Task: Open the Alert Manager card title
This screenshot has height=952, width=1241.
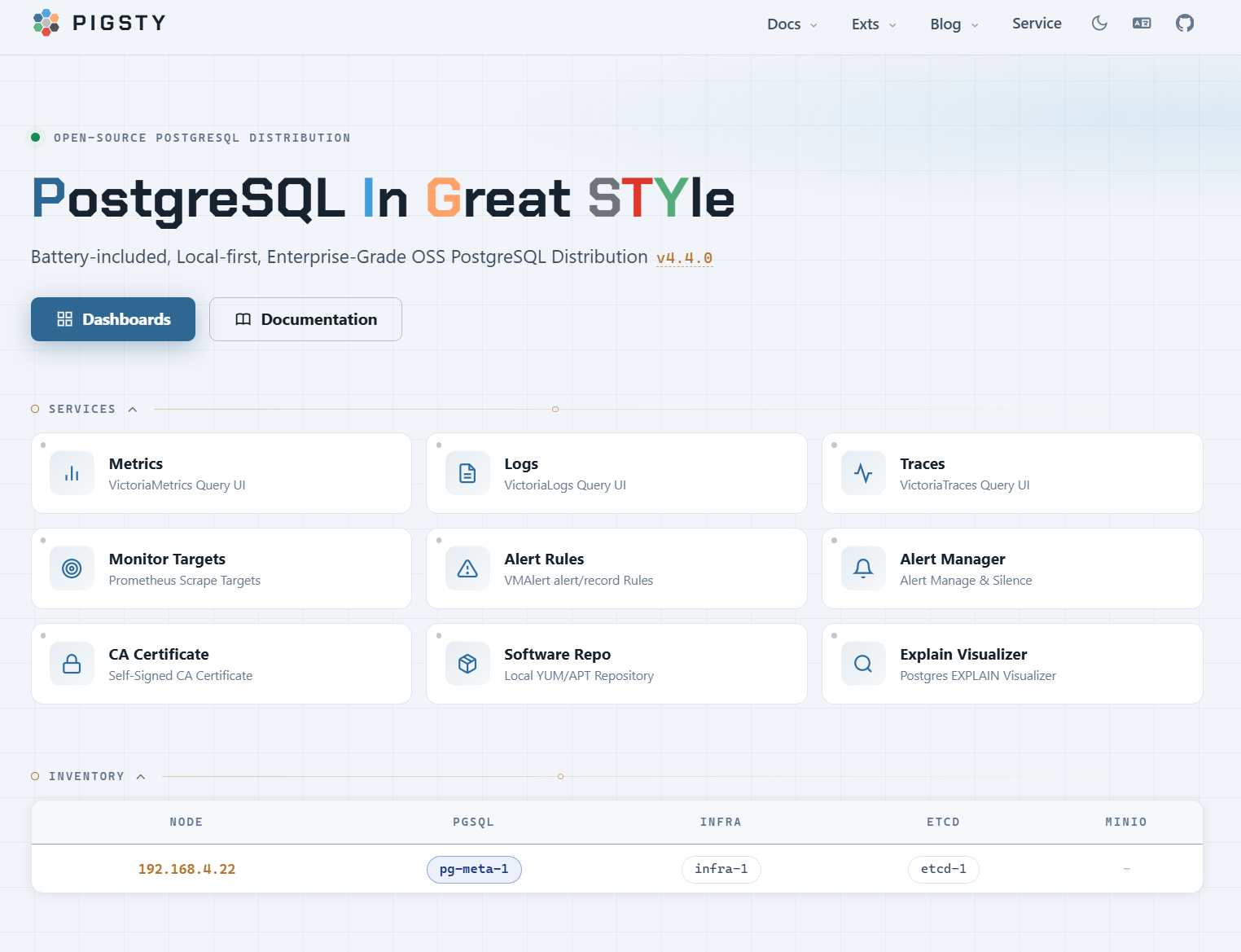Action: (953, 559)
